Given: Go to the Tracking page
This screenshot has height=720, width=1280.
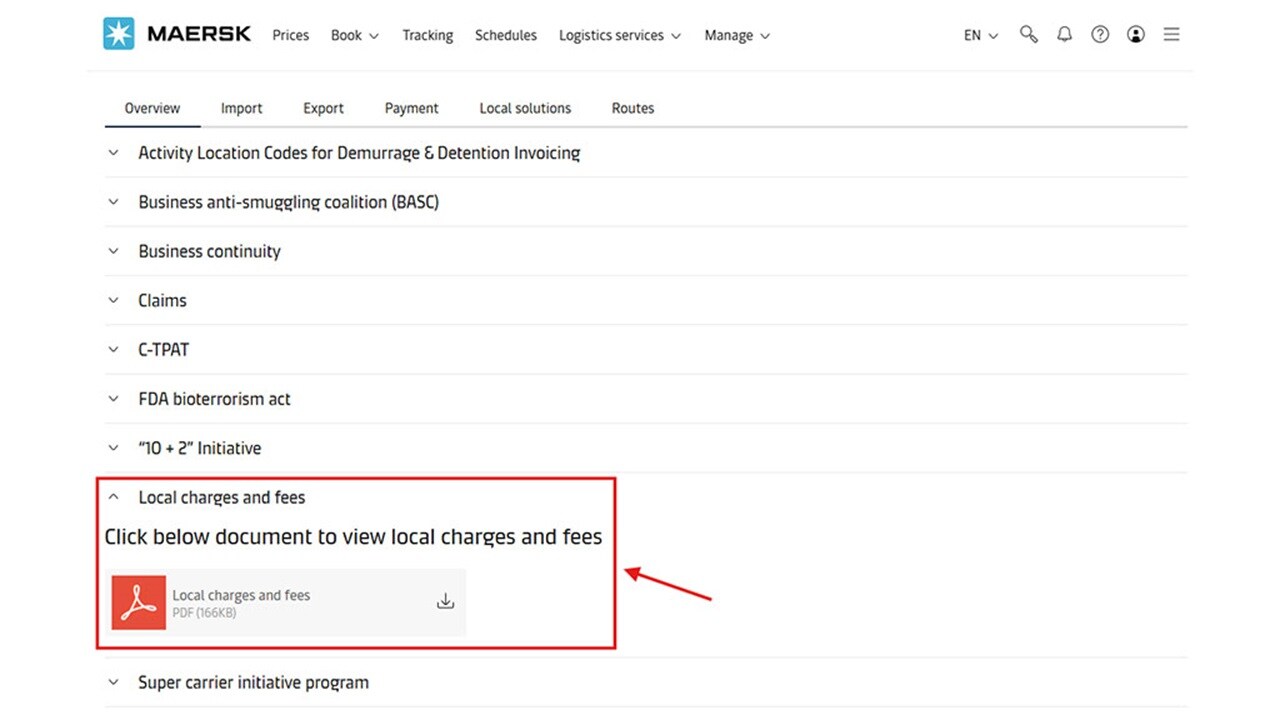Looking at the screenshot, I should pos(427,35).
